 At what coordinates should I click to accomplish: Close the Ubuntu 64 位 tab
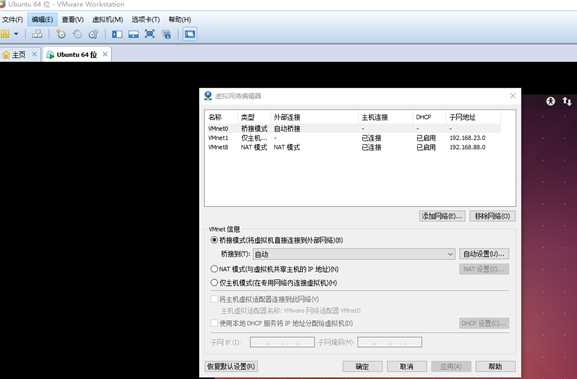pyautogui.click(x=105, y=54)
